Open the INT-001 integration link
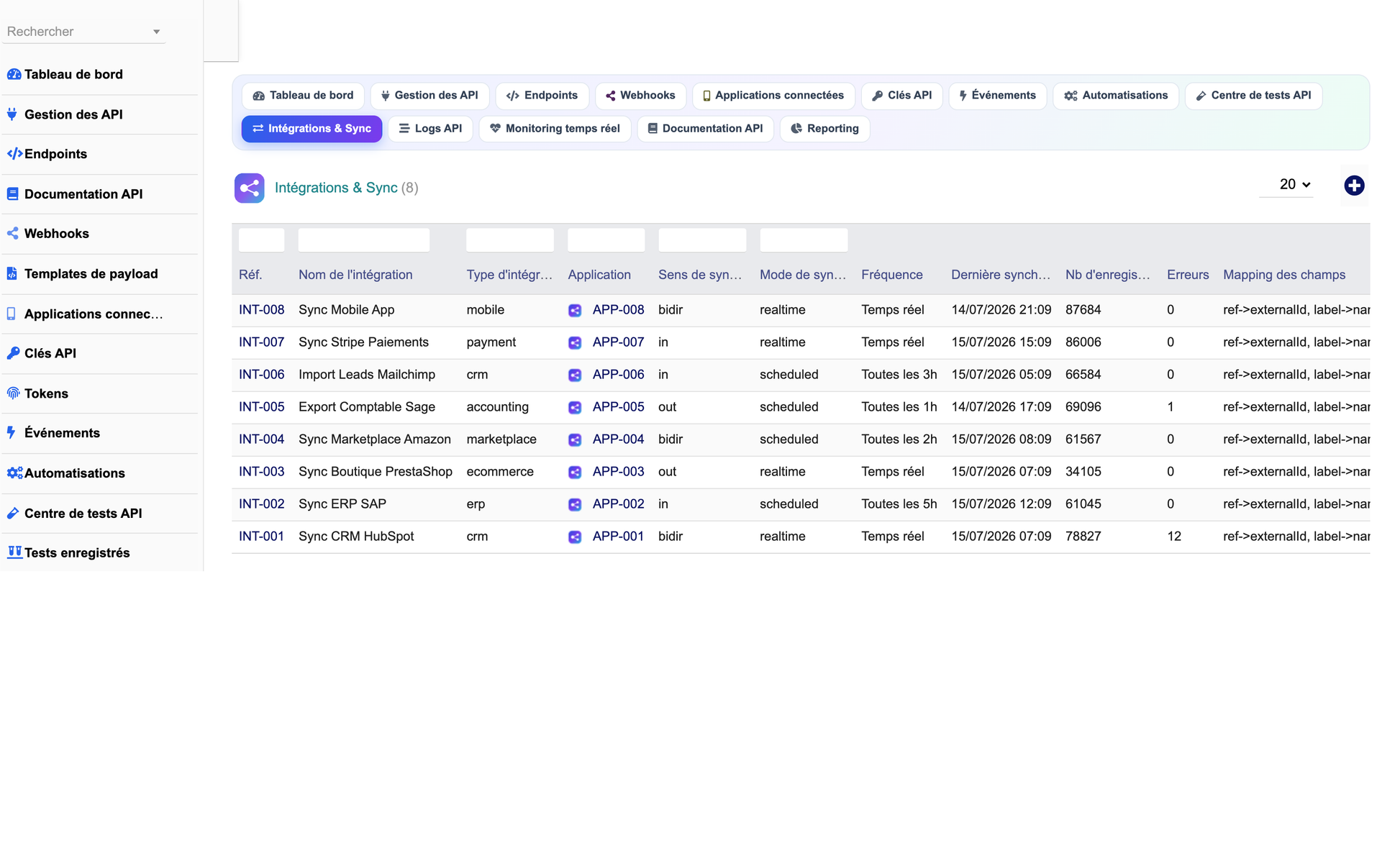 (261, 537)
